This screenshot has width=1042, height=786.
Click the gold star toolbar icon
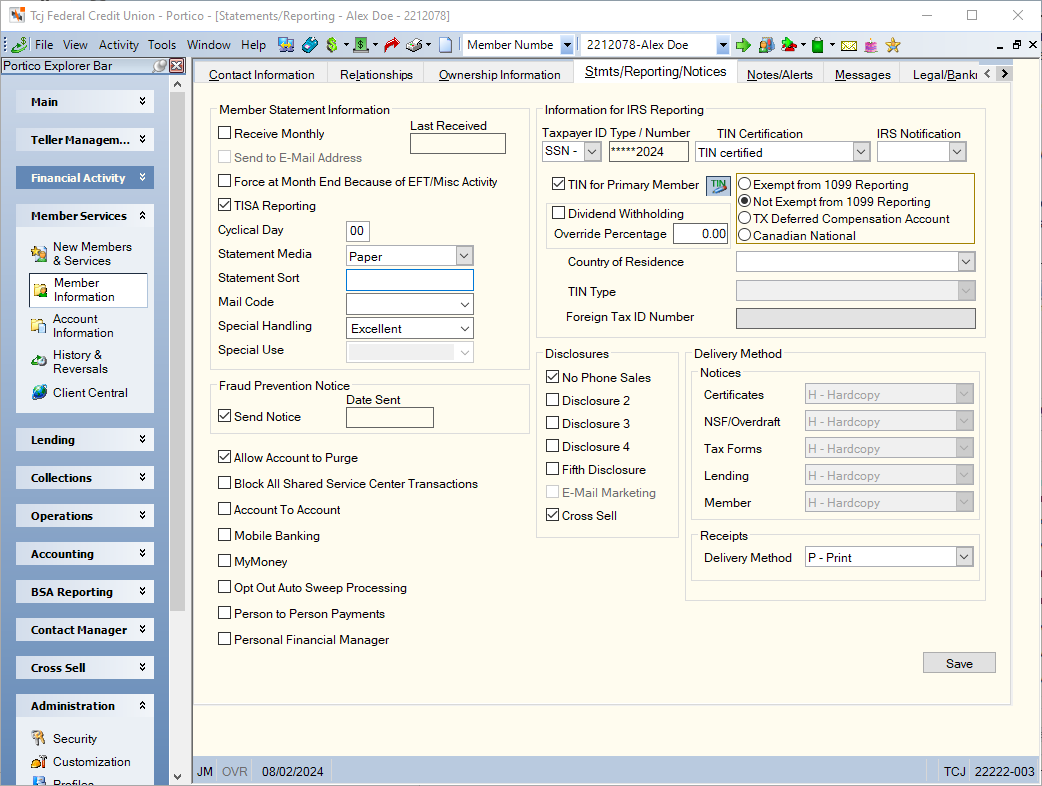click(x=892, y=45)
